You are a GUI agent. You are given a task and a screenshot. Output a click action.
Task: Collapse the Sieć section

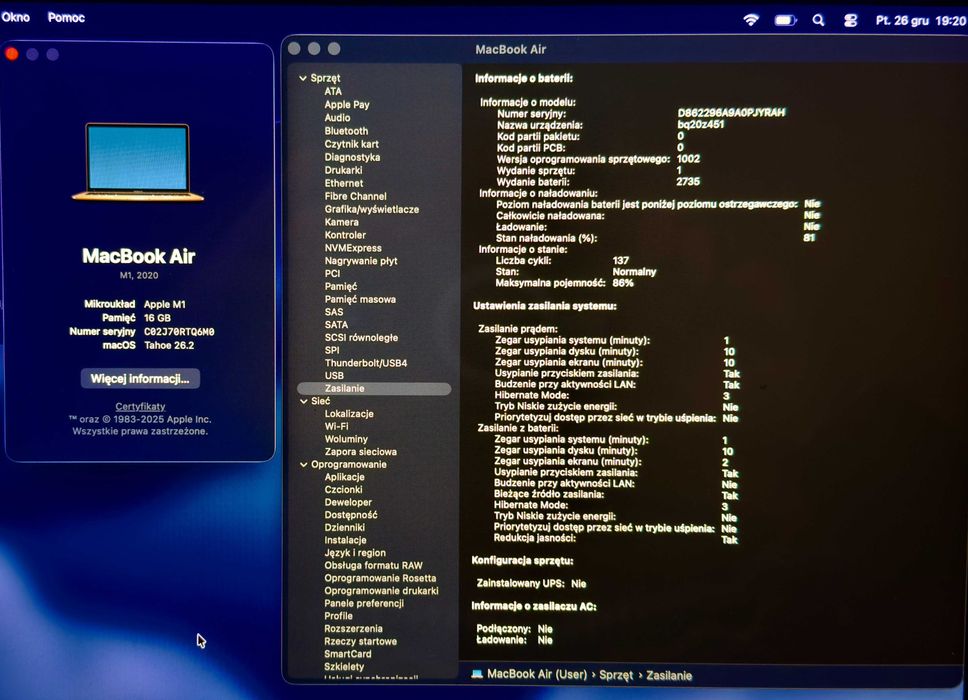coord(303,401)
